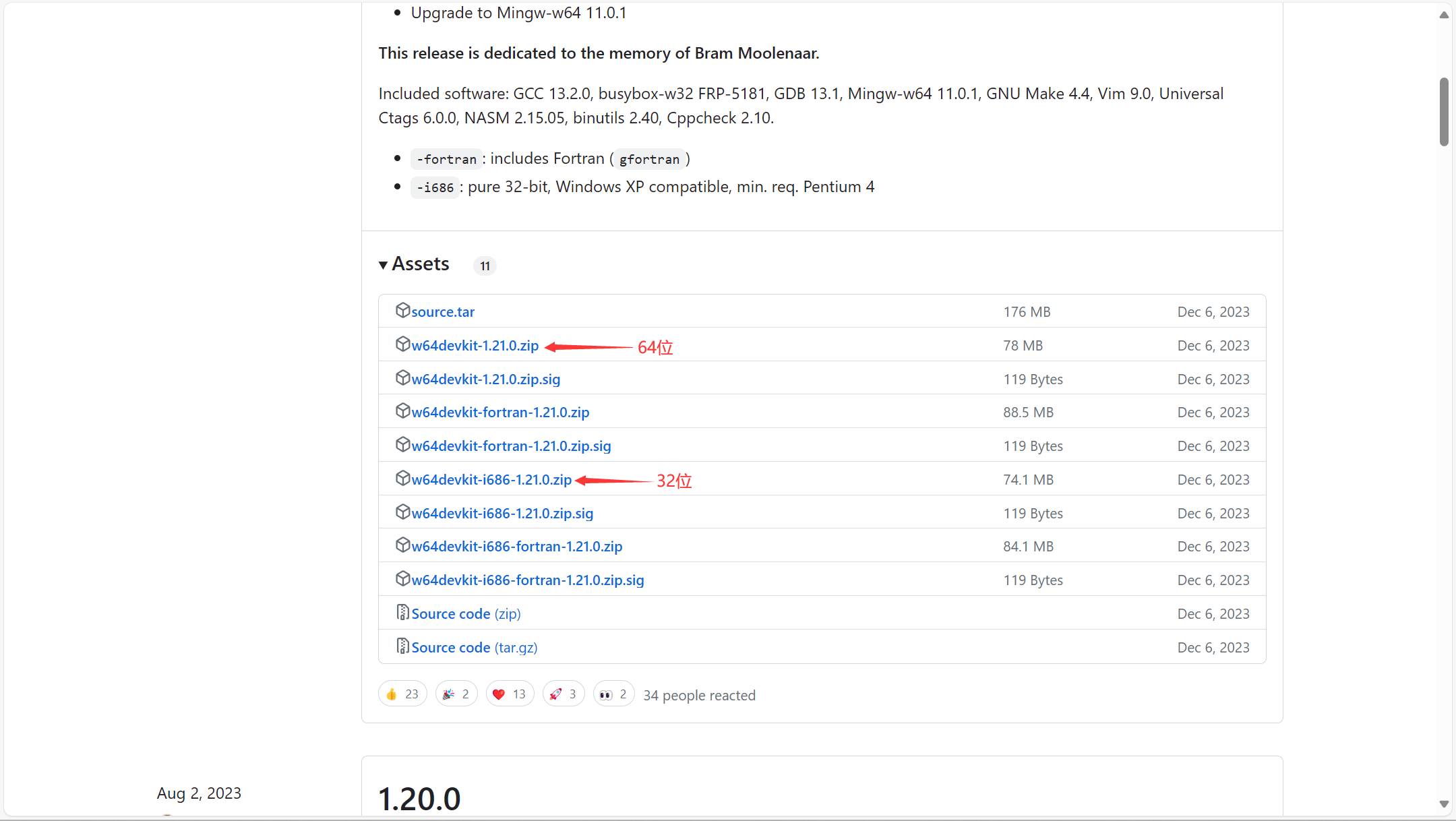This screenshot has width=1456, height=821.
Task: Toggle the heart reaction
Action: (x=509, y=694)
